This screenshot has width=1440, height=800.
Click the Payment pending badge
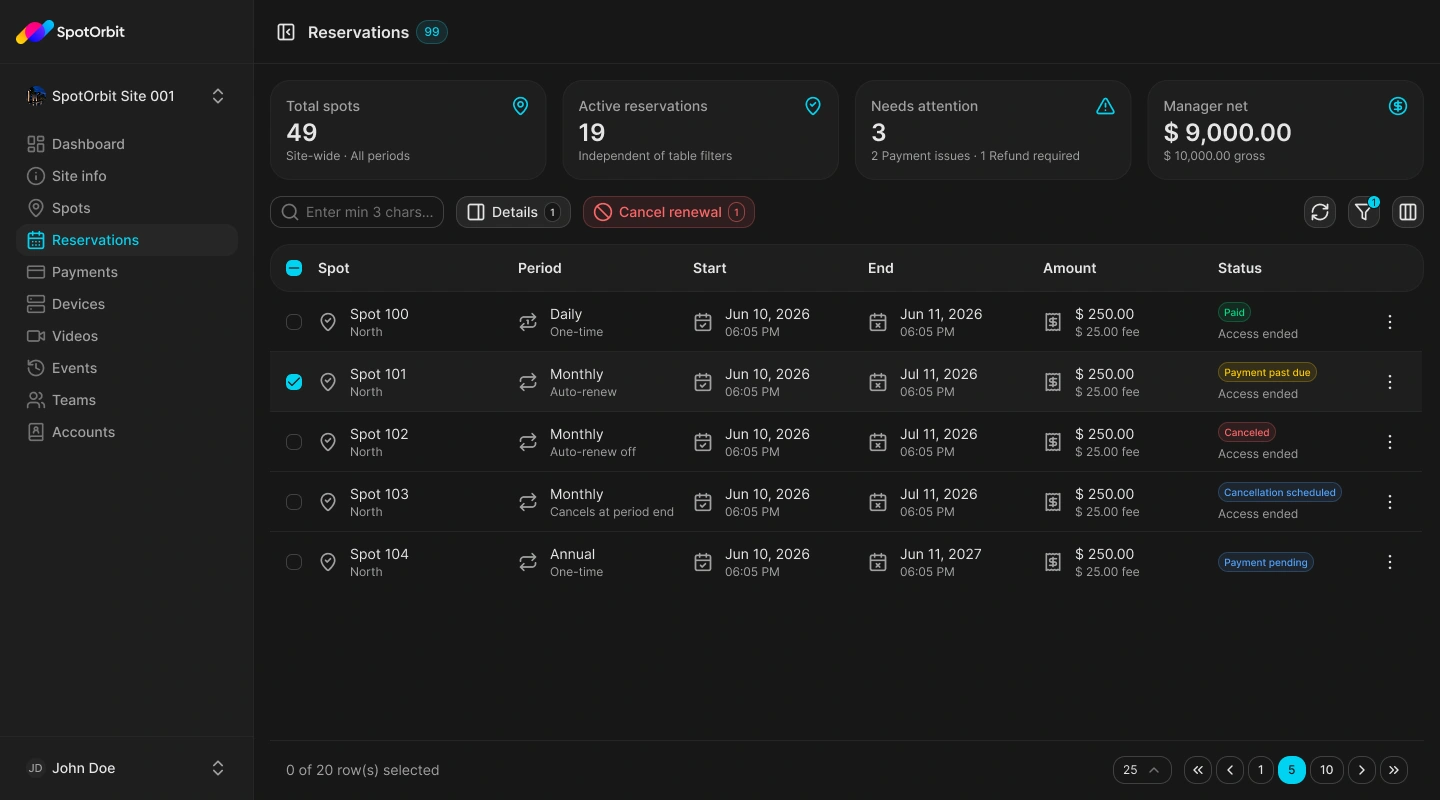point(1266,562)
